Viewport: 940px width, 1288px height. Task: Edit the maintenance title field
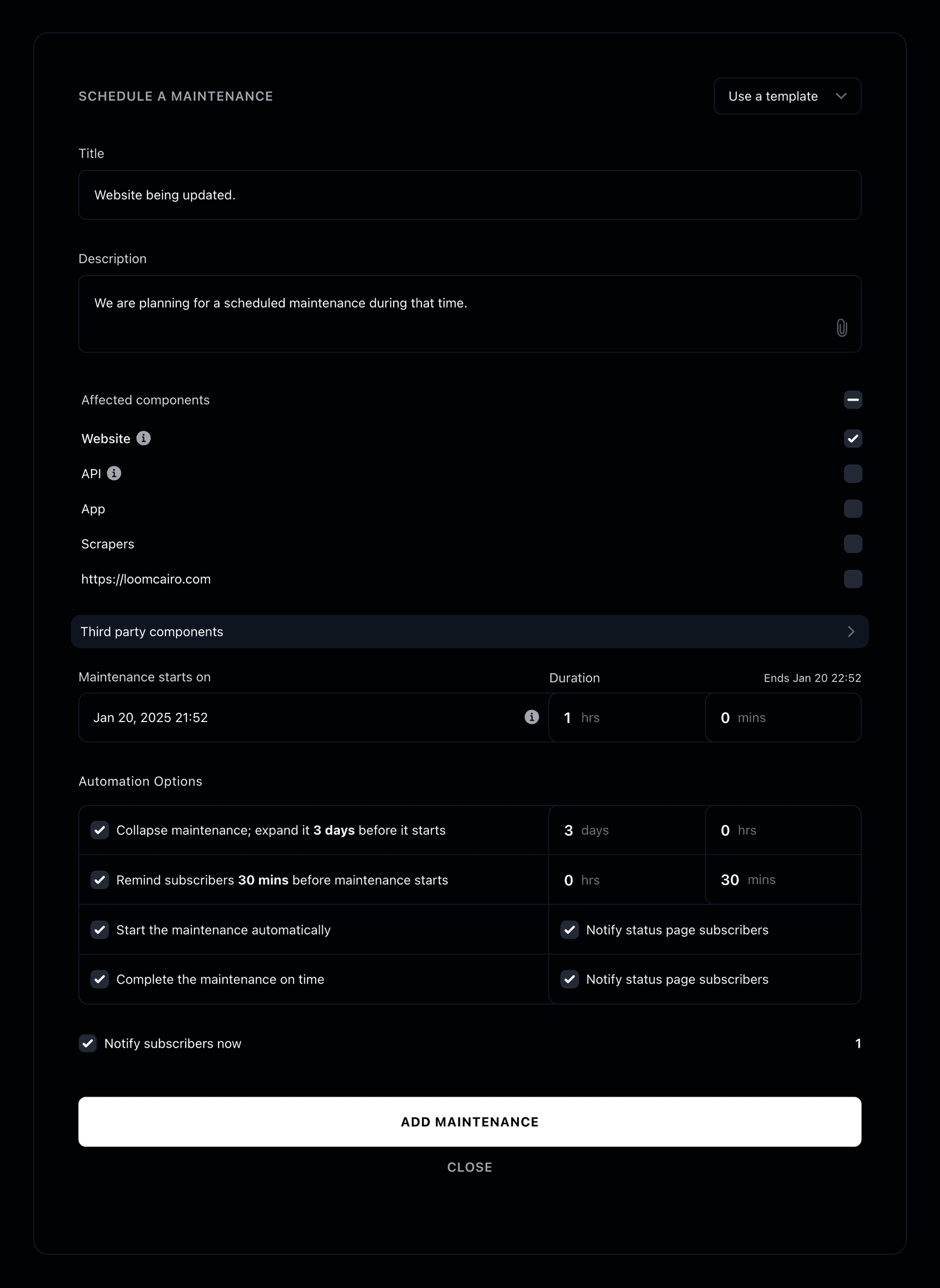point(470,194)
